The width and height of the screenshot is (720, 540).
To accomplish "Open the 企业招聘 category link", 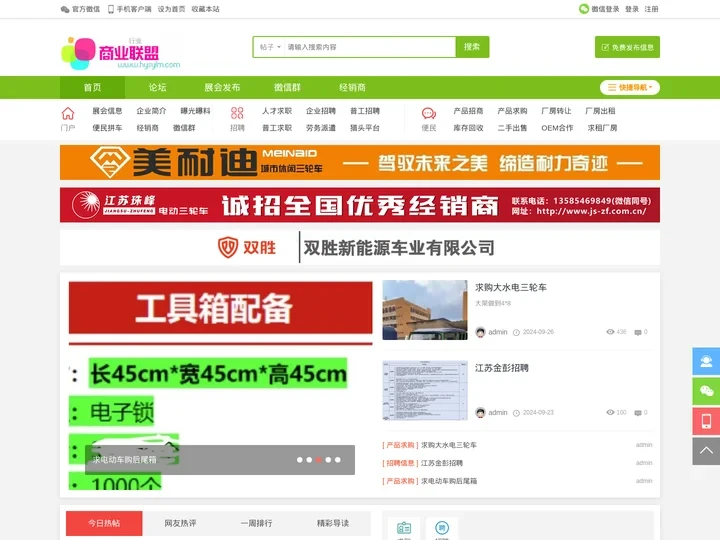I will [x=321, y=111].
